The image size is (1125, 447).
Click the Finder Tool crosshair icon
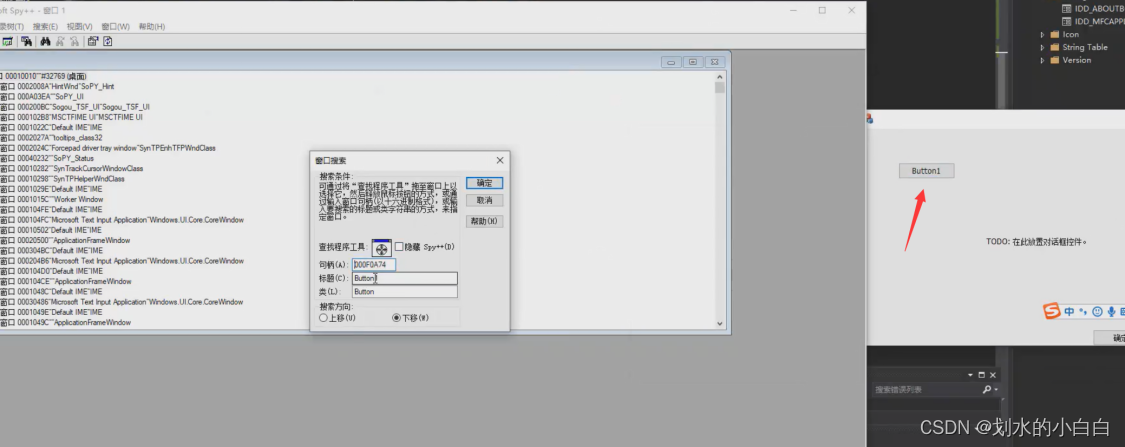pos(382,248)
